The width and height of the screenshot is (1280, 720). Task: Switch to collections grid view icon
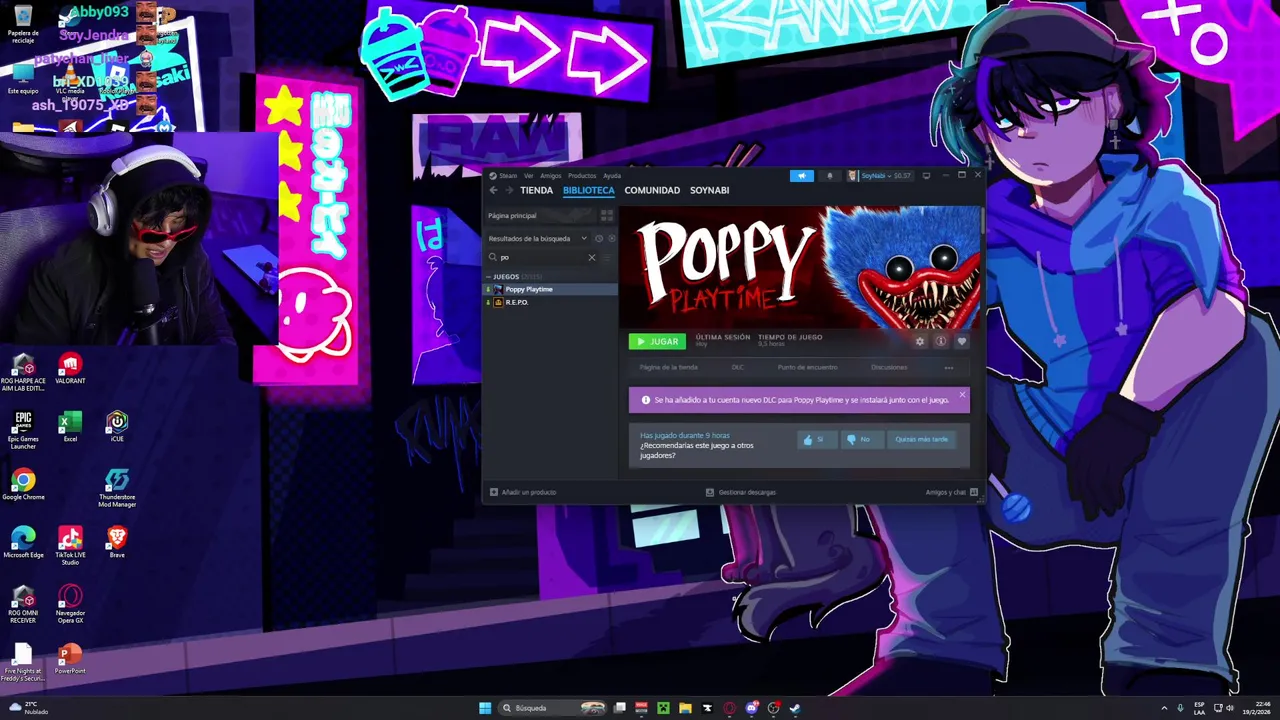(x=606, y=215)
